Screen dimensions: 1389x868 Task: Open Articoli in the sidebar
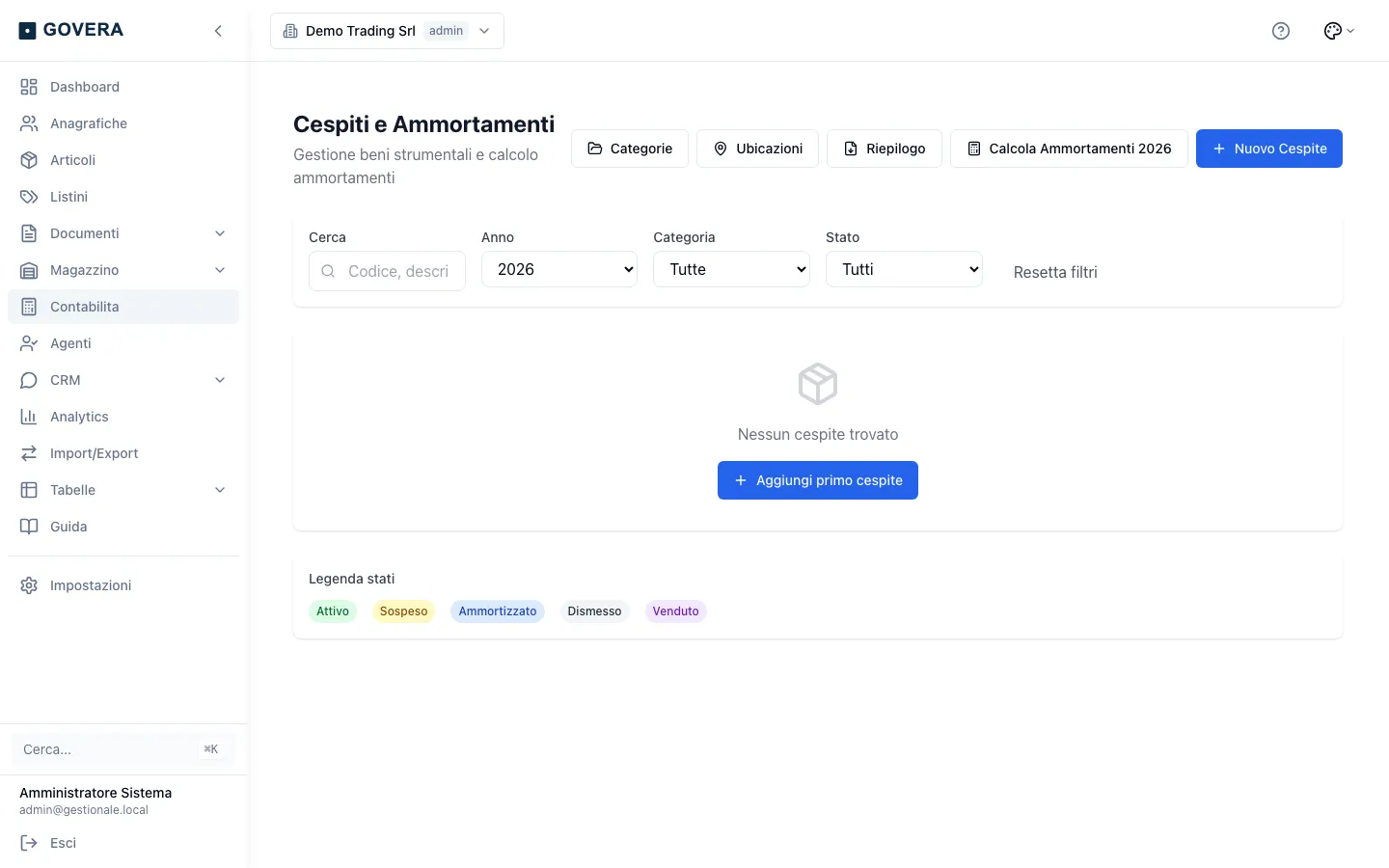[123, 160]
